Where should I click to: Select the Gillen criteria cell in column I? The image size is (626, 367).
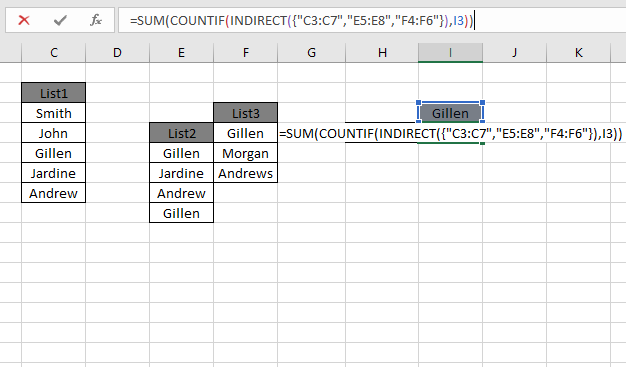[x=450, y=113]
